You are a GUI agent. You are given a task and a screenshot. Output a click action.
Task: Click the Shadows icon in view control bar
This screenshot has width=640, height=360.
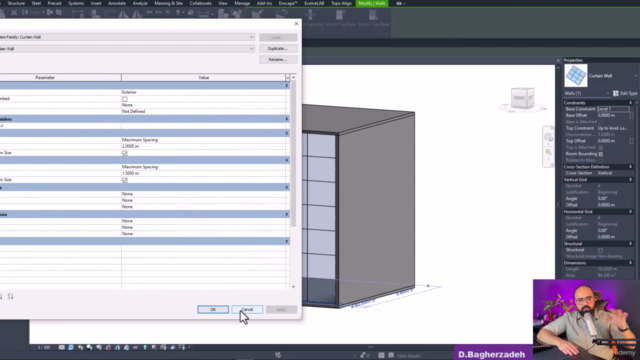[x=89, y=347]
